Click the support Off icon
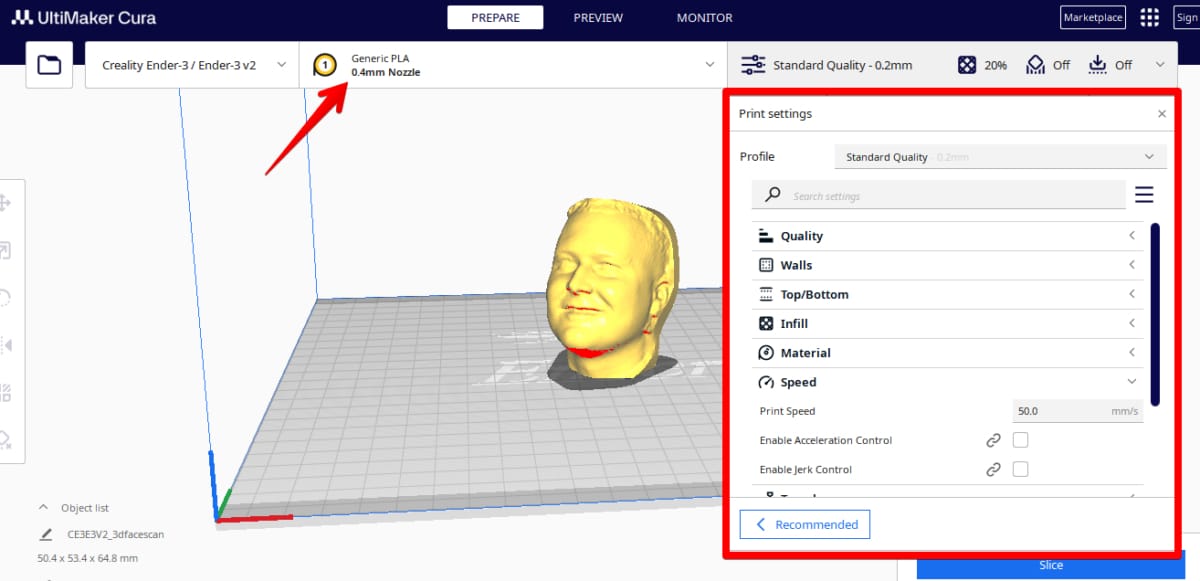Image resolution: width=1200 pixels, height=581 pixels. (x=1036, y=65)
